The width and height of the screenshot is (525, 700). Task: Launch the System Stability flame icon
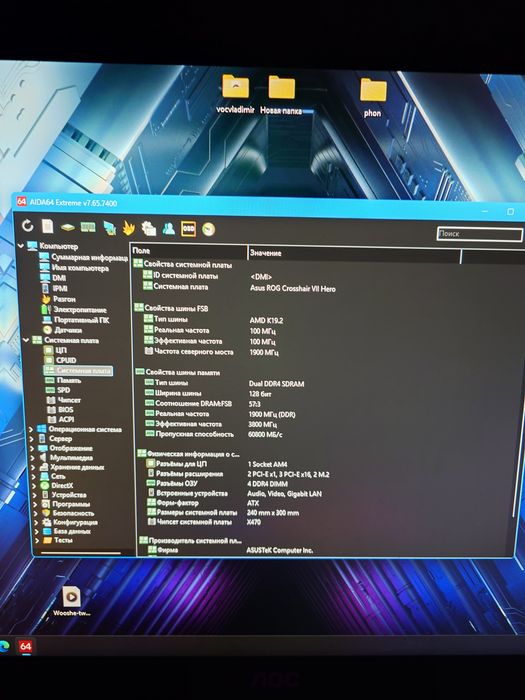coord(129,228)
